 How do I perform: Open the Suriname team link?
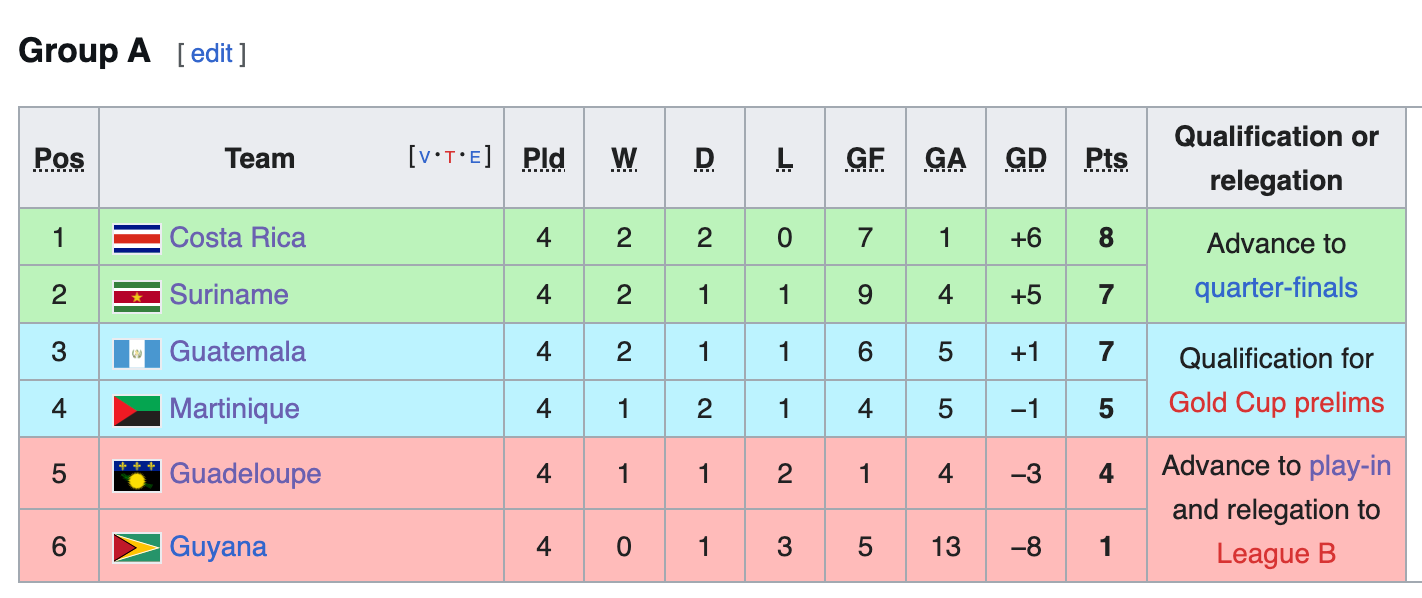229,295
